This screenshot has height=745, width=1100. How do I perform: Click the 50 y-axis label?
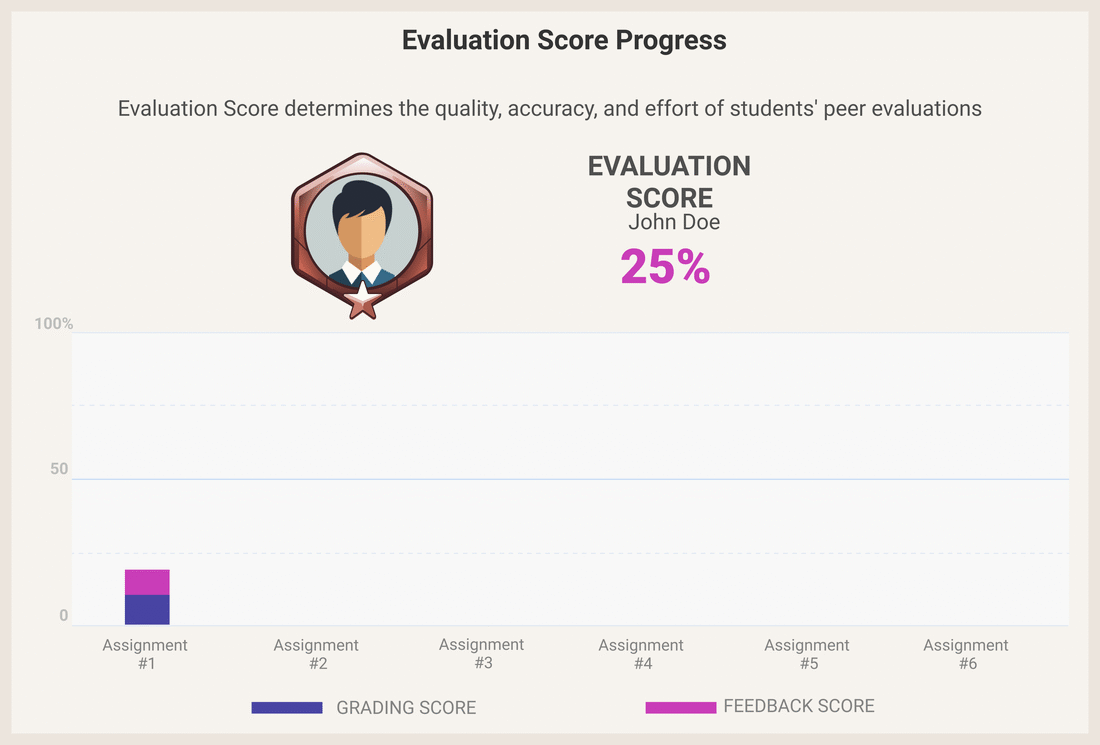coord(59,469)
